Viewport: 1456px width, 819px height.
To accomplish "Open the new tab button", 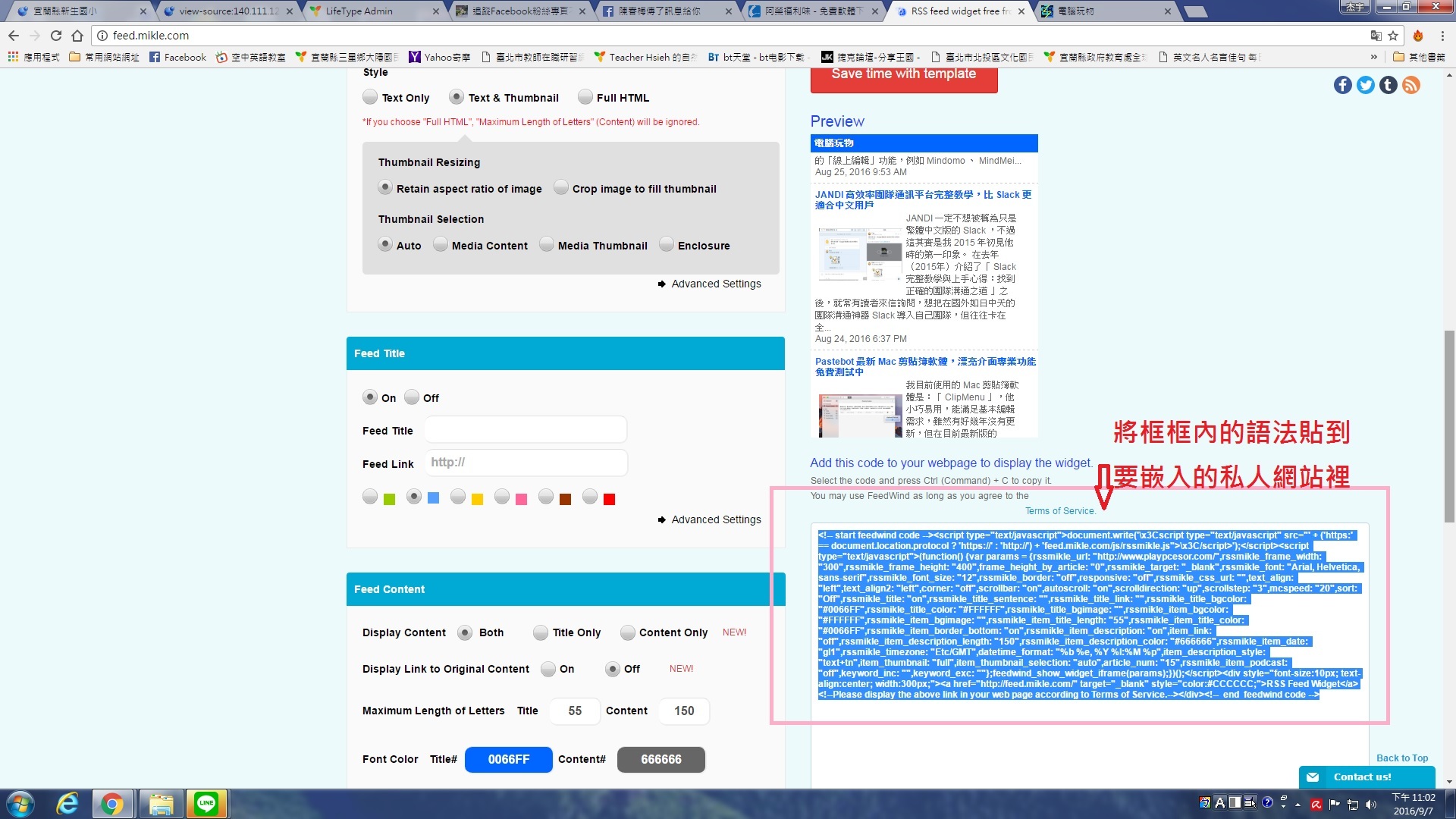I will (1195, 11).
